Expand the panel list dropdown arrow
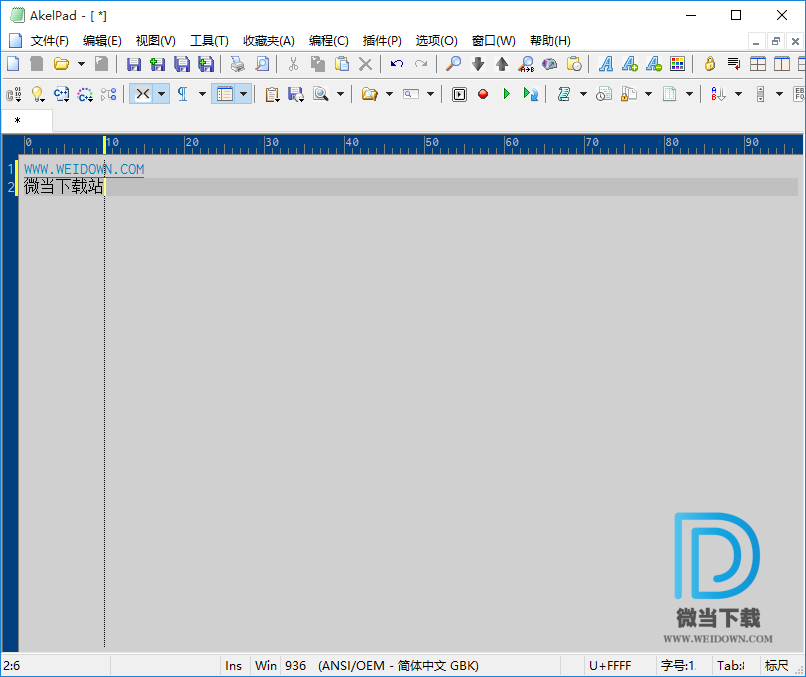 [x=244, y=94]
